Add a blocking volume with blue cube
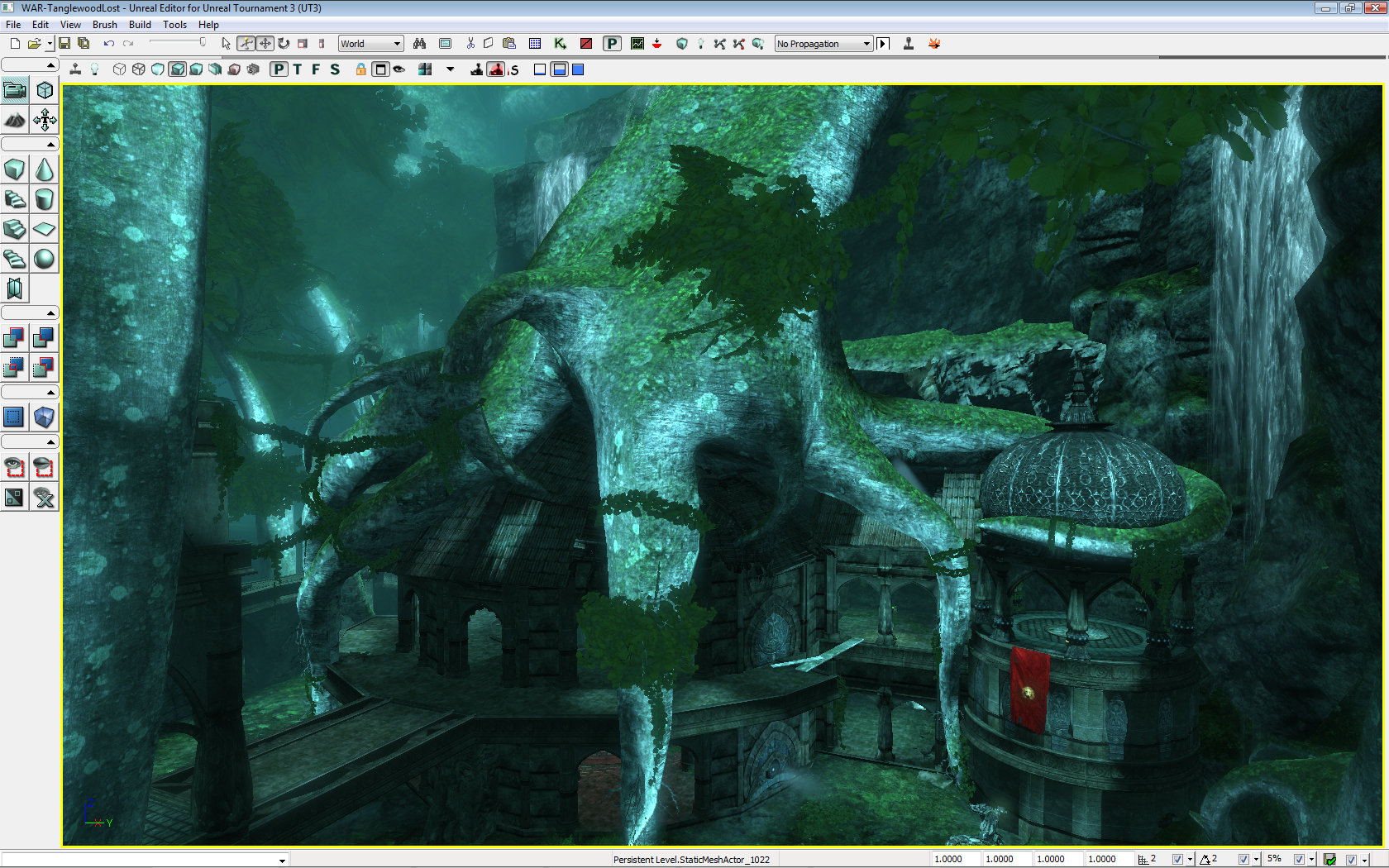The width and height of the screenshot is (1389, 868). 45,417
